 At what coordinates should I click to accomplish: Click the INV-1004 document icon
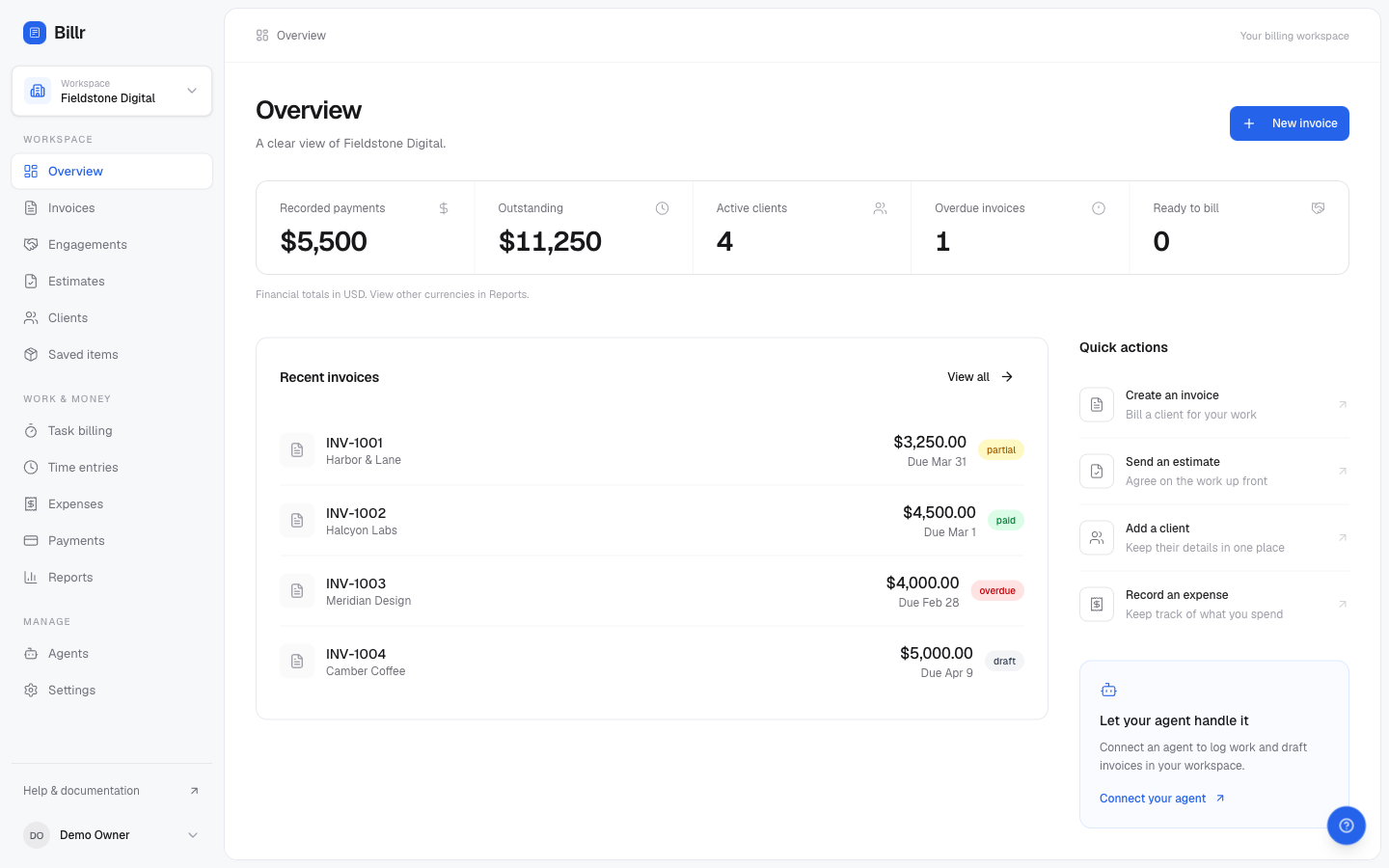[x=297, y=662]
